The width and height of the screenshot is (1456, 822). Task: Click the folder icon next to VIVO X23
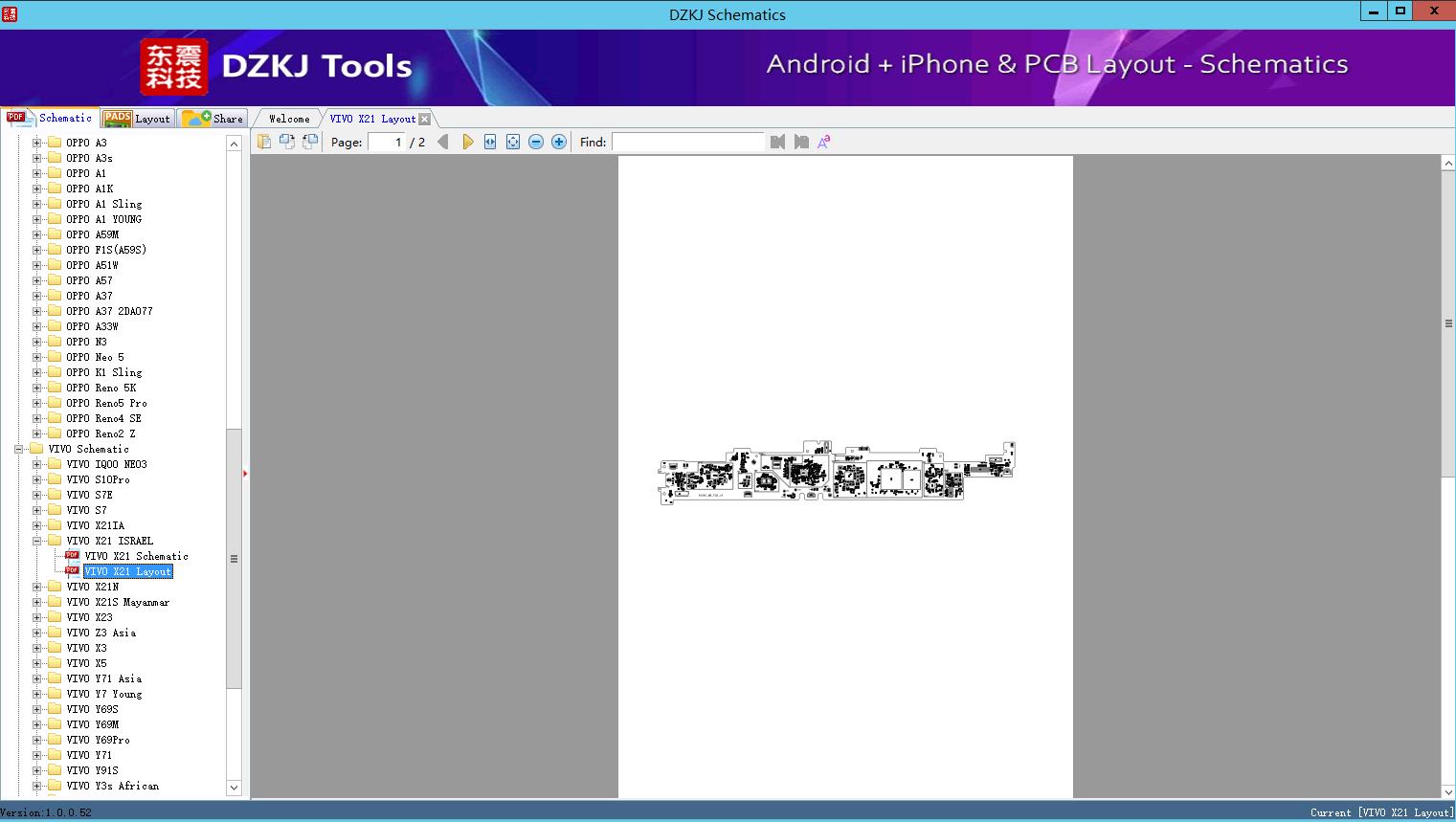pyautogui.click(x=55, y=617)
